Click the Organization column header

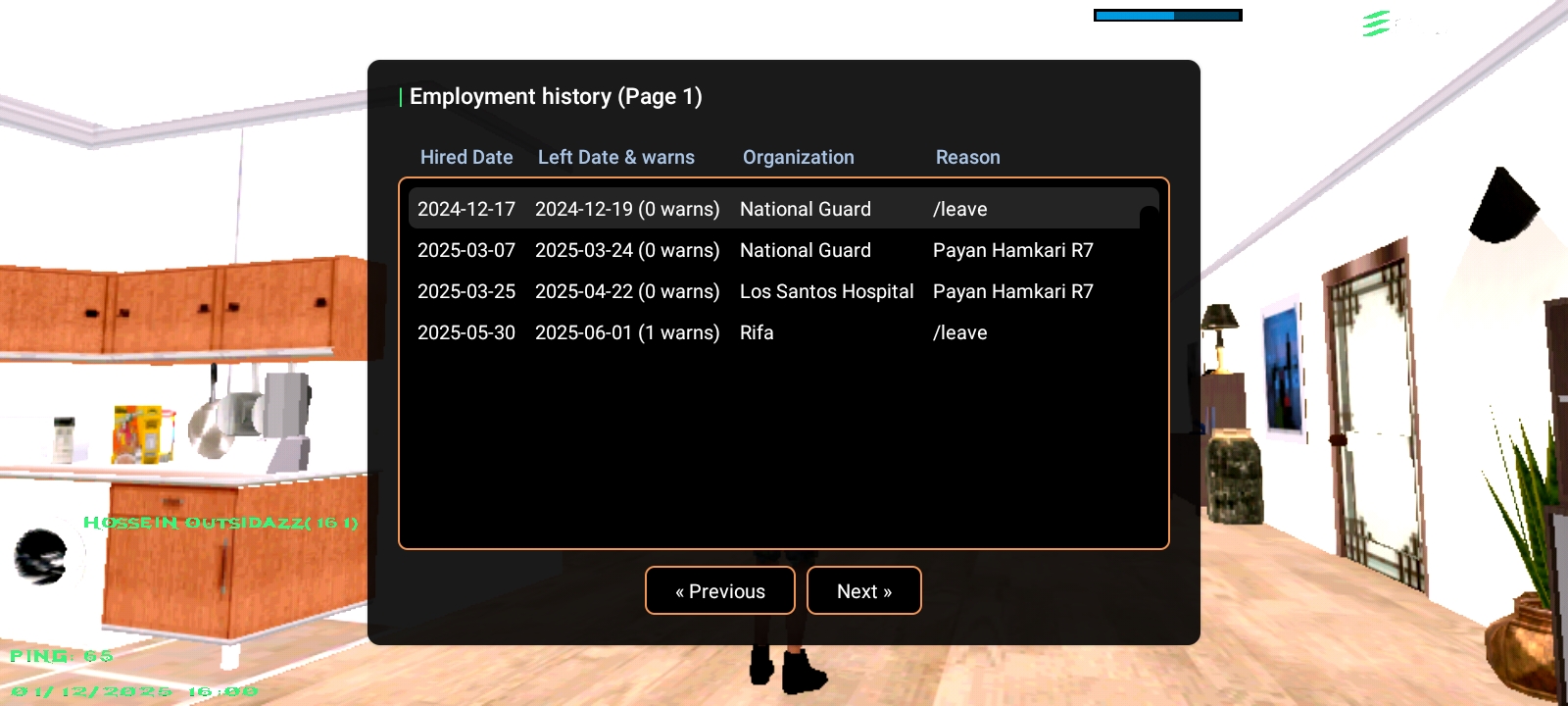pos(798,157)
